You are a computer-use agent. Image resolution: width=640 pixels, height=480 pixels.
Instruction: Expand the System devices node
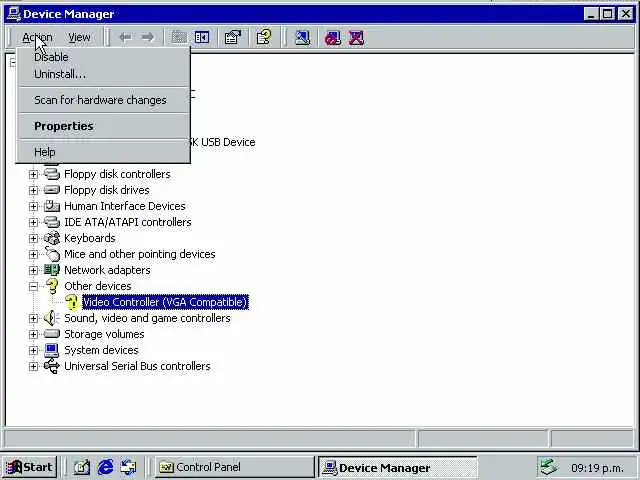pos(33,350)
